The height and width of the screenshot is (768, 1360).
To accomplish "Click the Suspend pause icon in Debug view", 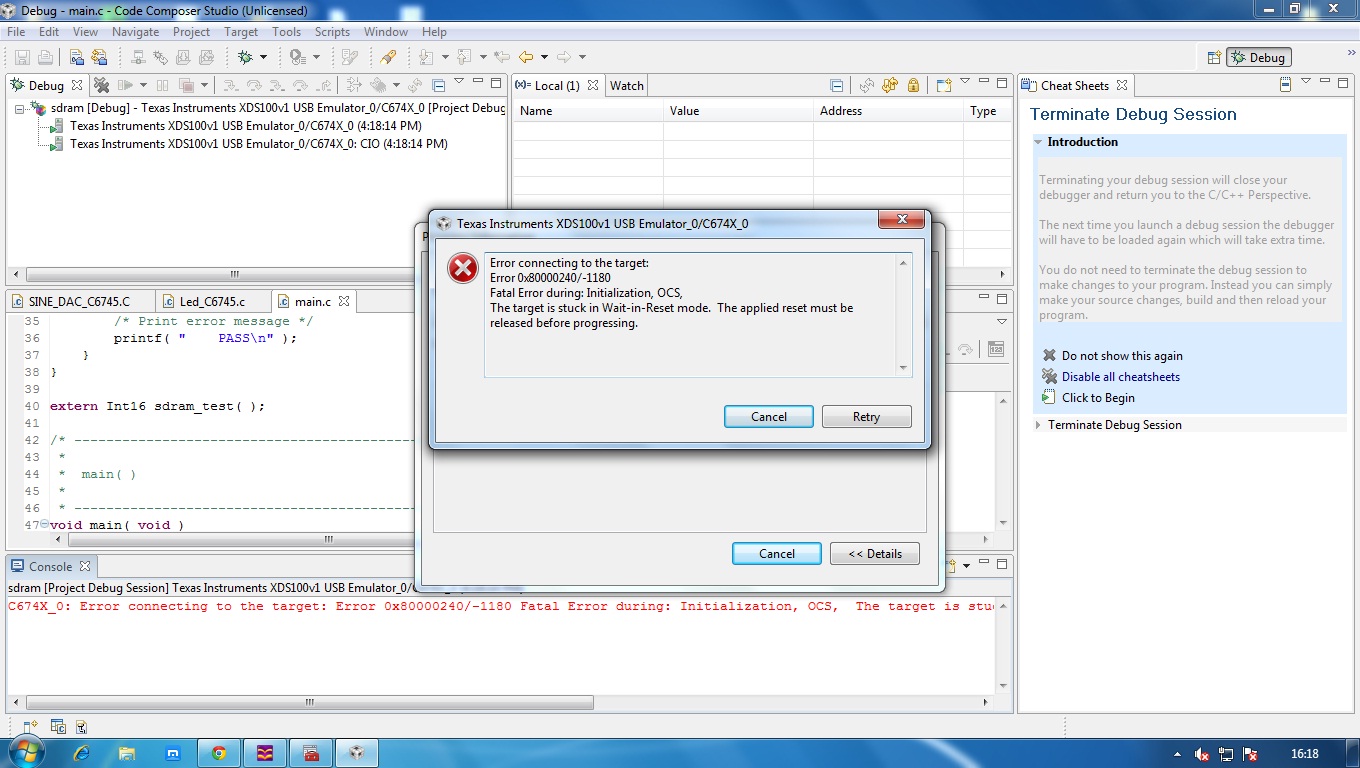I will 162,86.
